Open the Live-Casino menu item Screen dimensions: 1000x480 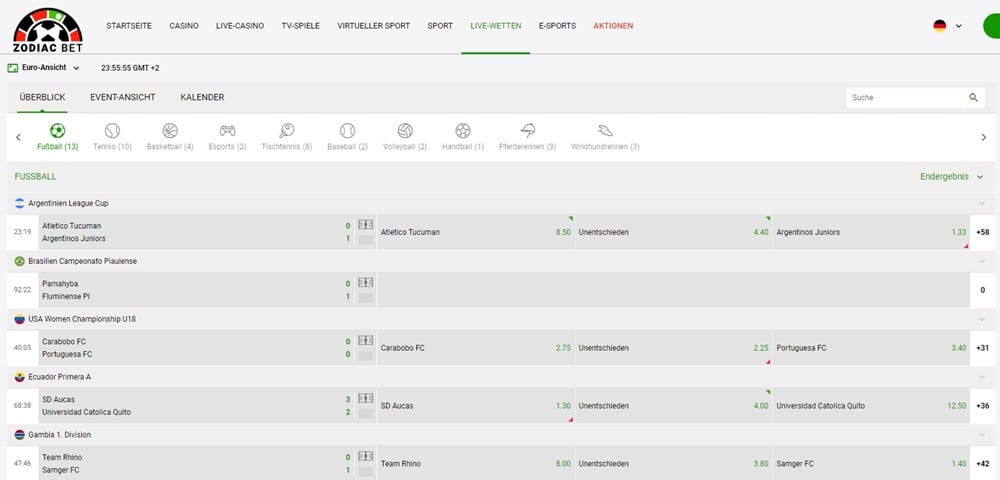(240, 26)
